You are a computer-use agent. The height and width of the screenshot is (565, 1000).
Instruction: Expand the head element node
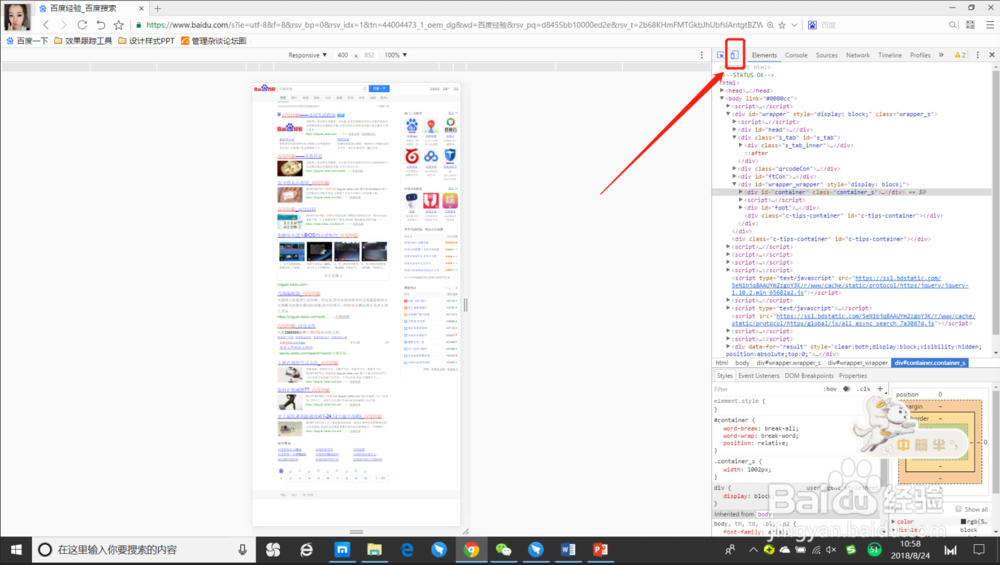(x=722, y=91)
